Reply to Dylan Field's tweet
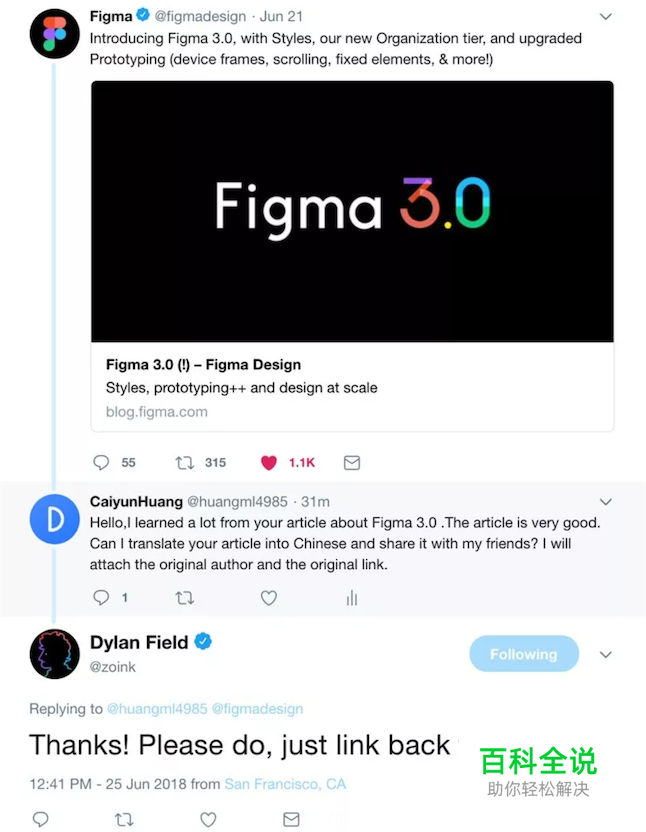 click(x=40, y=819)
